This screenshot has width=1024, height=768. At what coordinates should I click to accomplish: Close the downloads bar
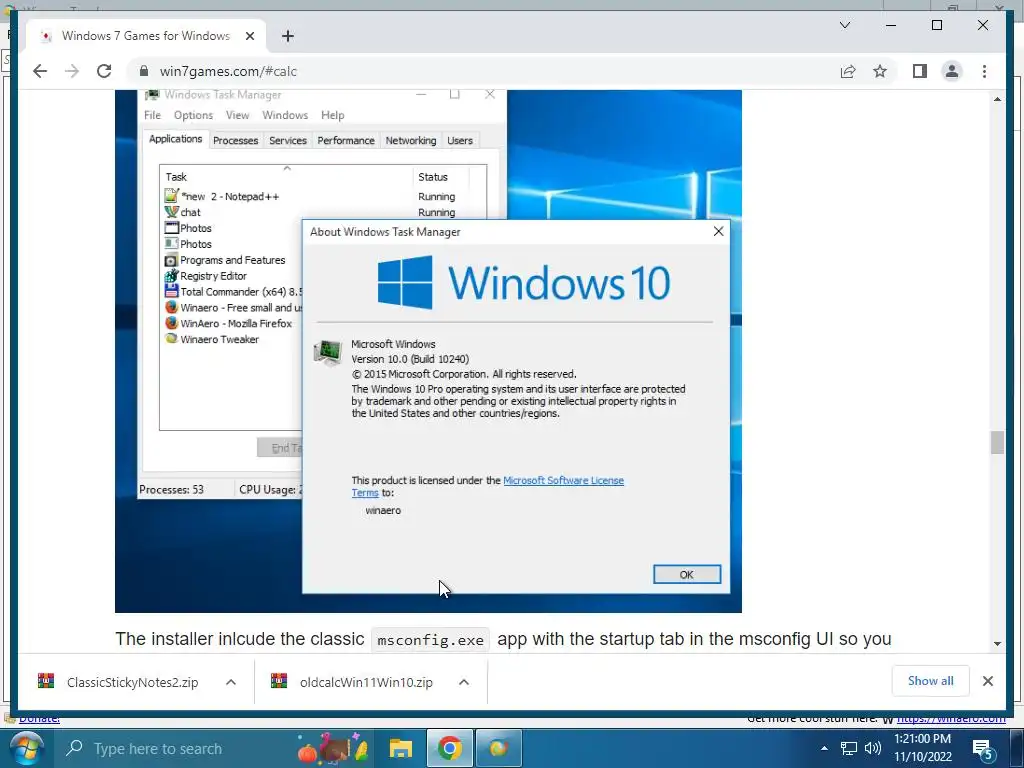click(x=987, y=681)
